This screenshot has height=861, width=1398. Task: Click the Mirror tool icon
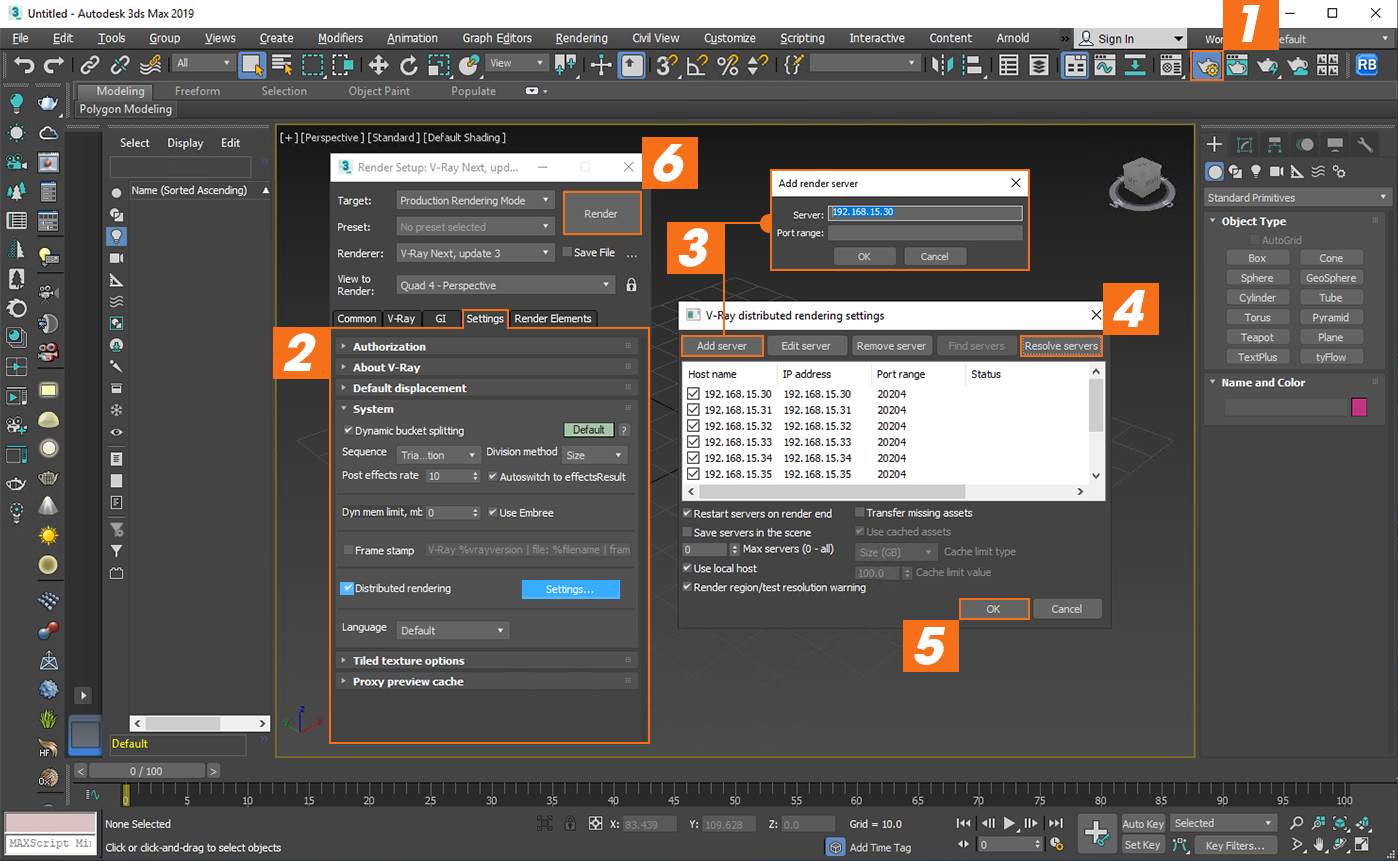941,65
